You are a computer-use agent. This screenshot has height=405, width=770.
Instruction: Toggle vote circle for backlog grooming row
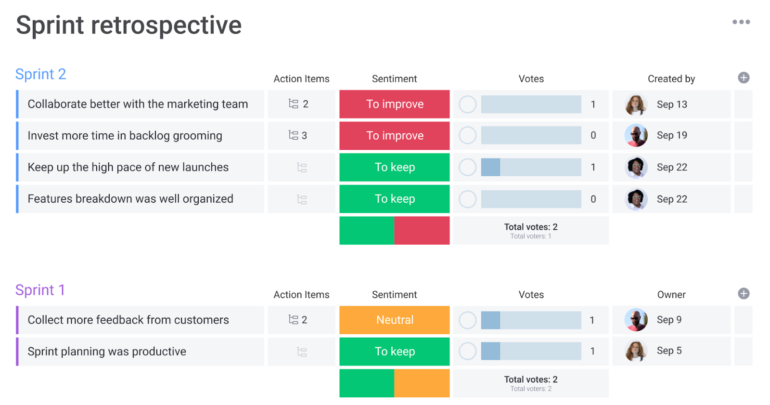[467, 136]
